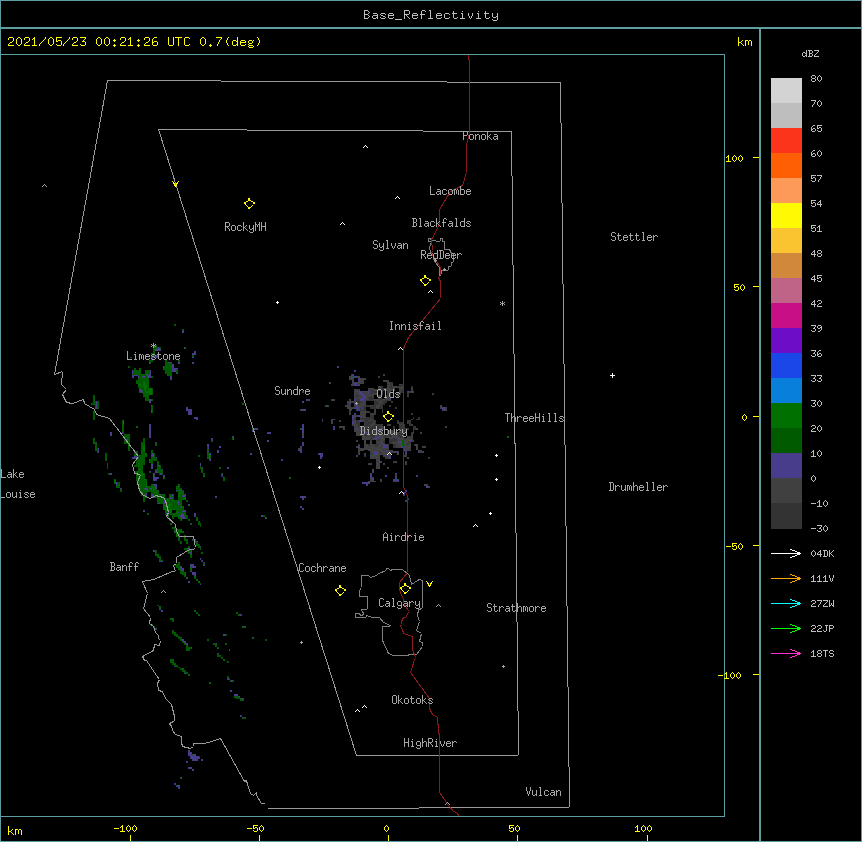862x842 pixels.
Task: Click the orange 111V arrow legend
Action: pyautogui.click(x=786, y=578)
